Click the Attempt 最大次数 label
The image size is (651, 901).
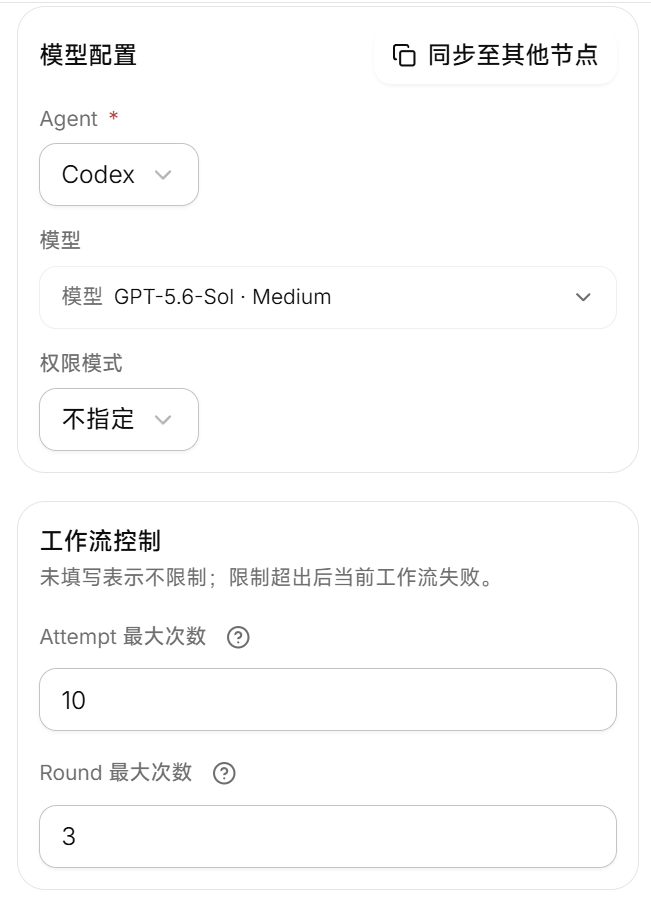pyautogui.click(x=123, y=637)
